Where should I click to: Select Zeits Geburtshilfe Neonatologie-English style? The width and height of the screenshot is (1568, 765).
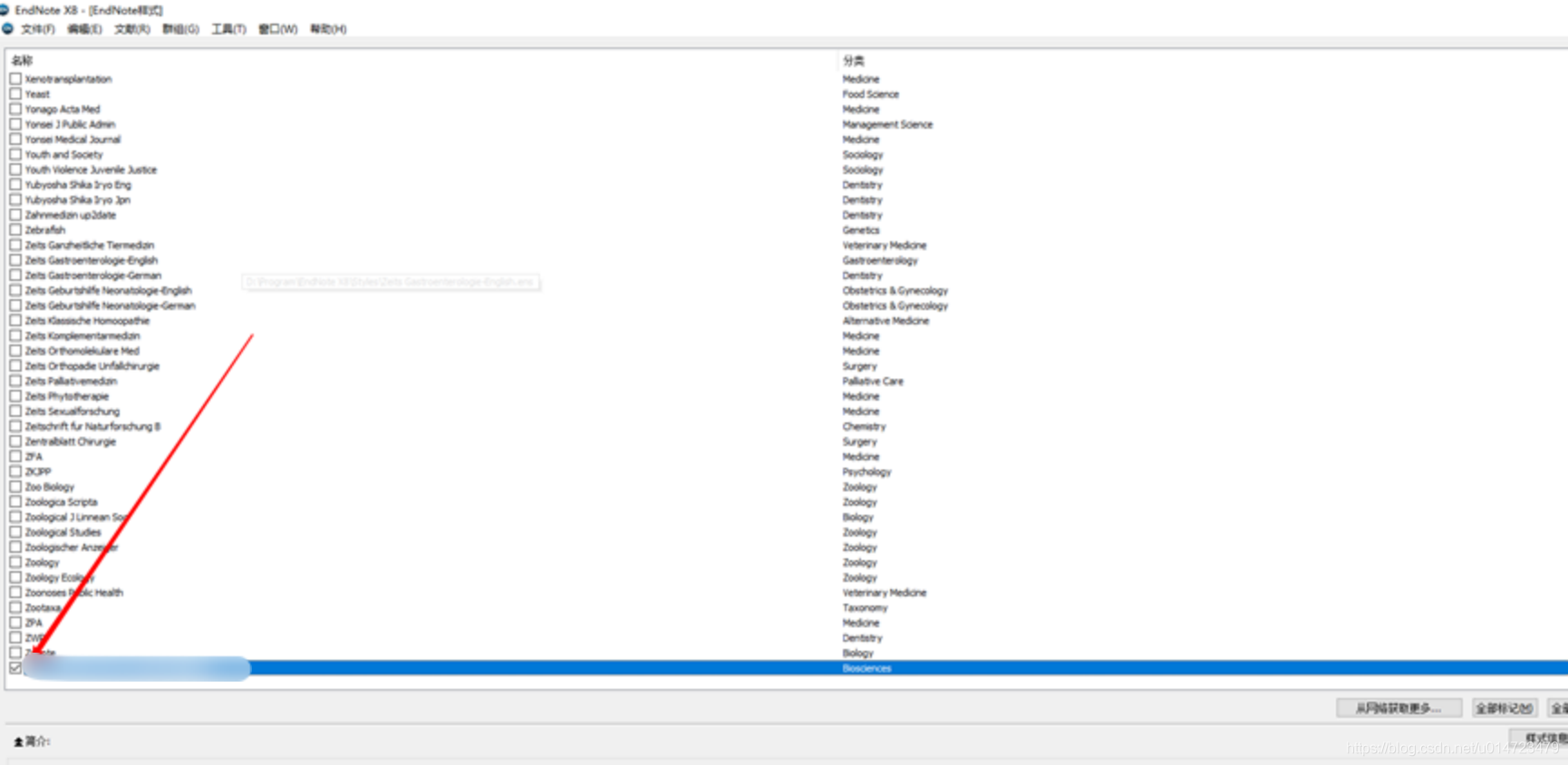109,290
